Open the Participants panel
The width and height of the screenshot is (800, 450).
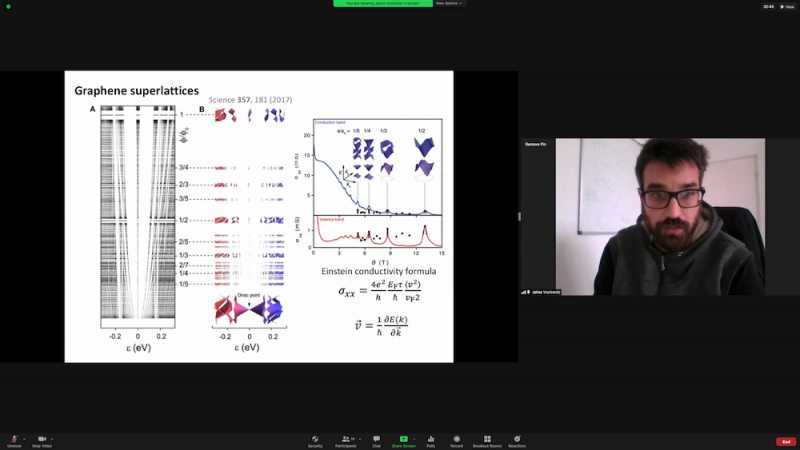pyautogui.click(x=346, y=439)
